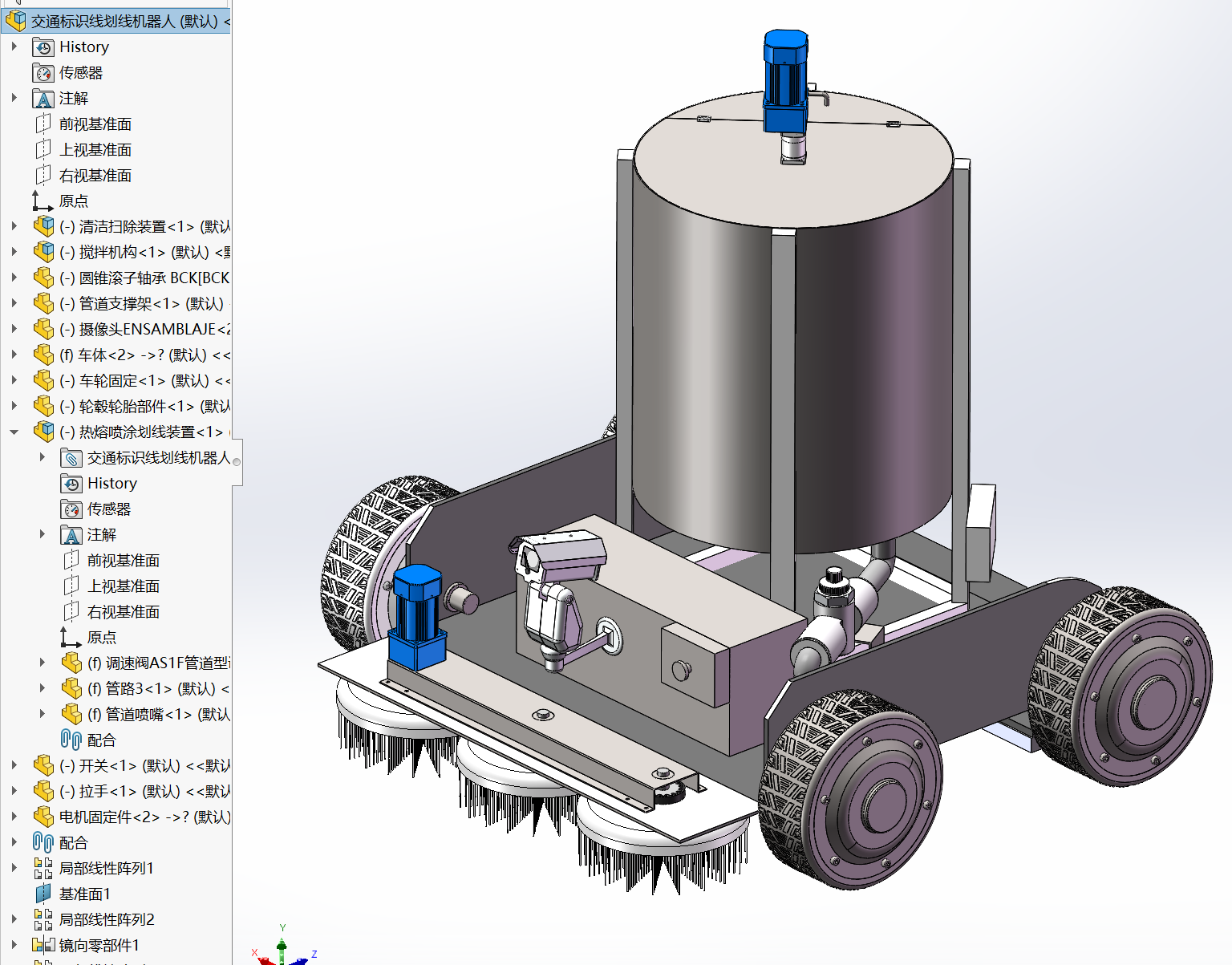The width and height of the screenshot is (1232, 965).
Task: Expand the 调速阀AS1F part node
Action: (x=43, y=663)
